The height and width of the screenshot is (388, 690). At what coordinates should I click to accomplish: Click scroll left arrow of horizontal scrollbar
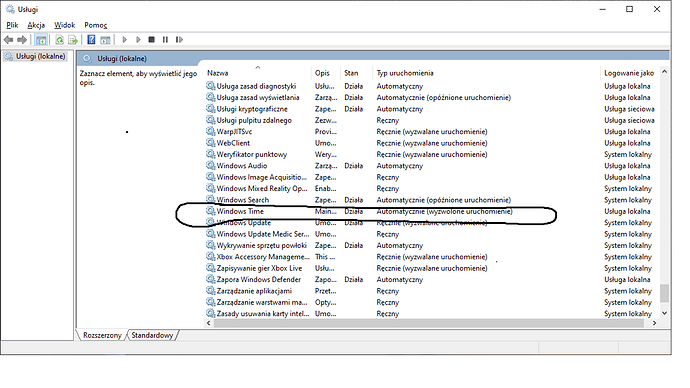(209, 323)
